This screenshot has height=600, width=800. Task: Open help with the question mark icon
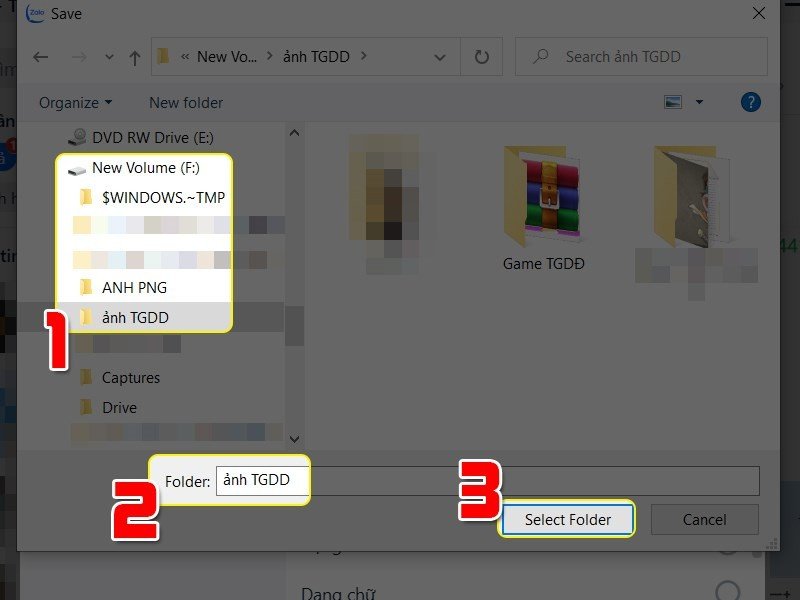(751, 102)
